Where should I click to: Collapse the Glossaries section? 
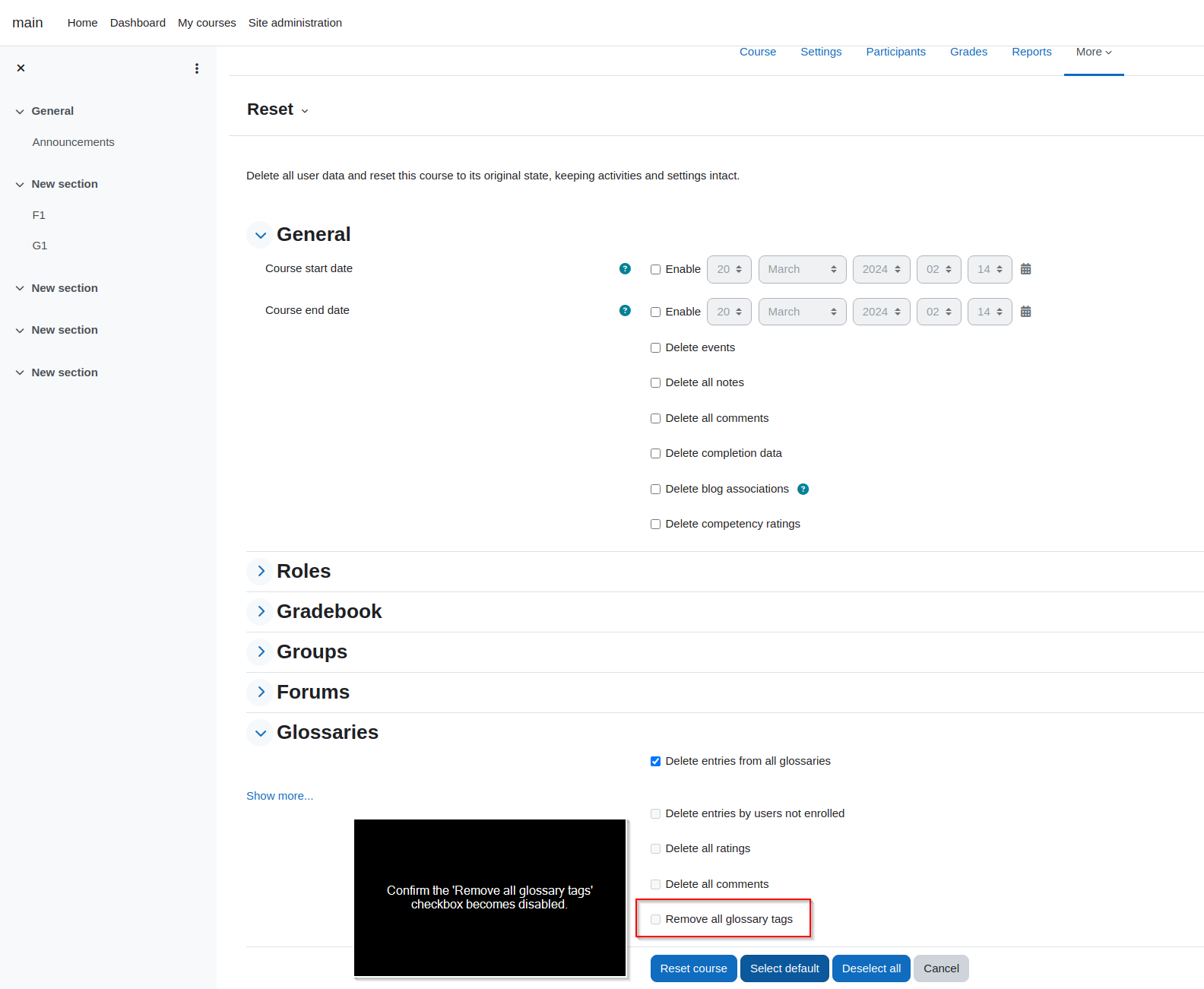coord(260,733)
